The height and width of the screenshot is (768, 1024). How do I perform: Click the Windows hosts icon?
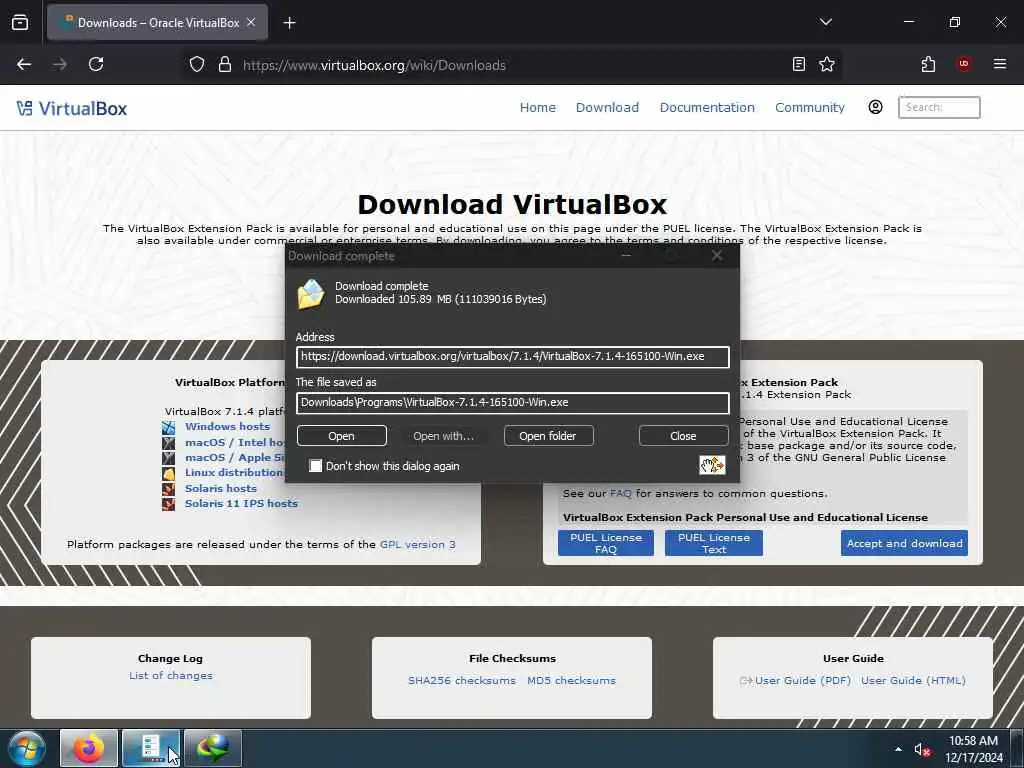click(x=168, y=427)
